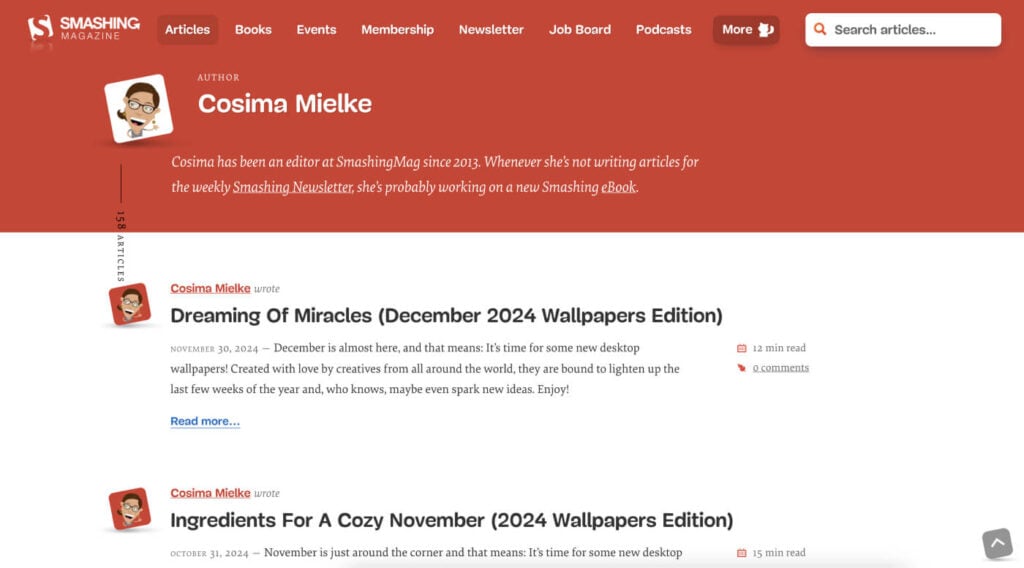Click the search magnifier icon
This screenshot has width=1024, height=568.
[820, 30]
